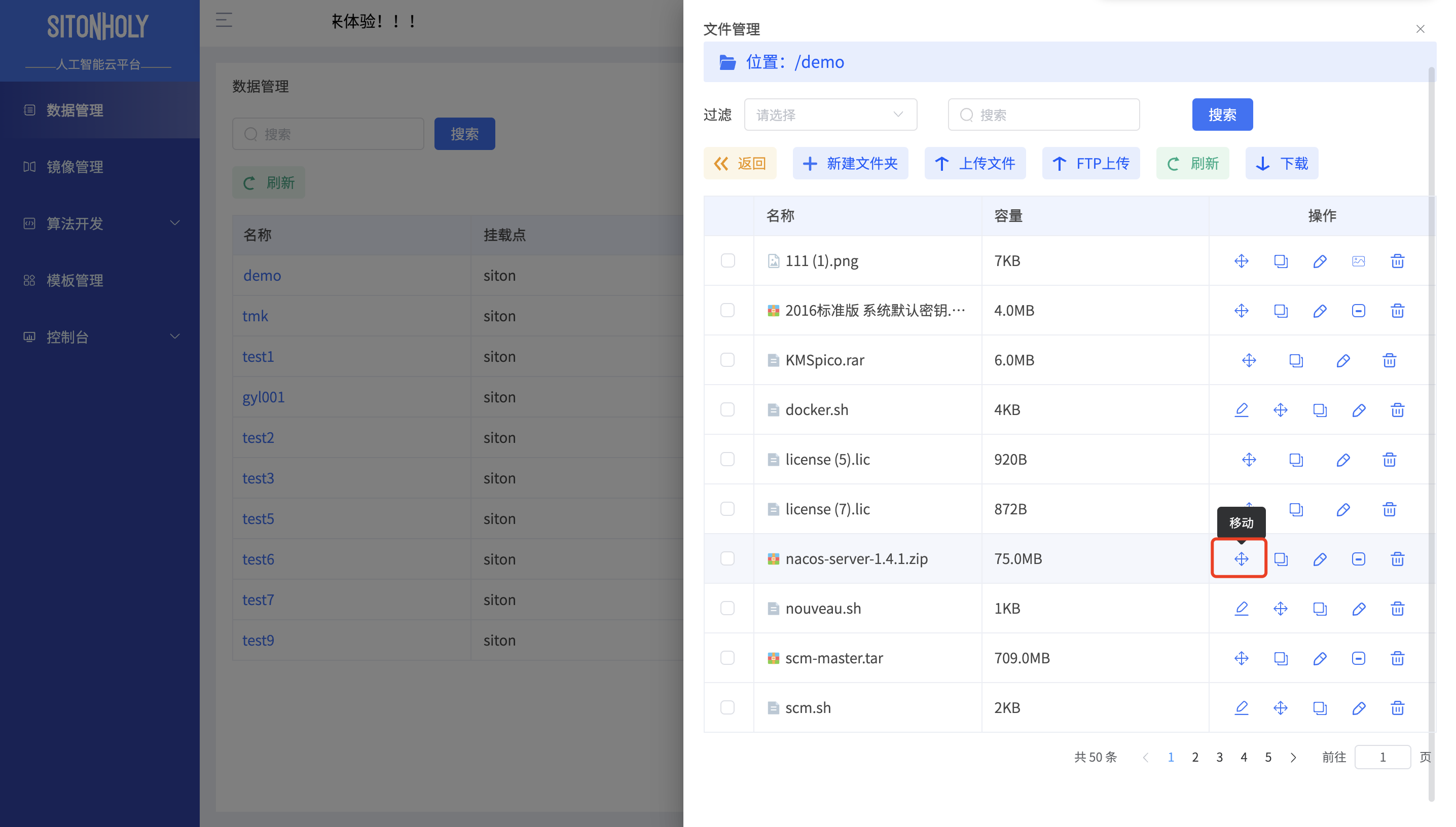Click the move icon for nacos-server-1.4.1.zip
This screenshot has height=827, width=1456.
[x=1241, y=559]
